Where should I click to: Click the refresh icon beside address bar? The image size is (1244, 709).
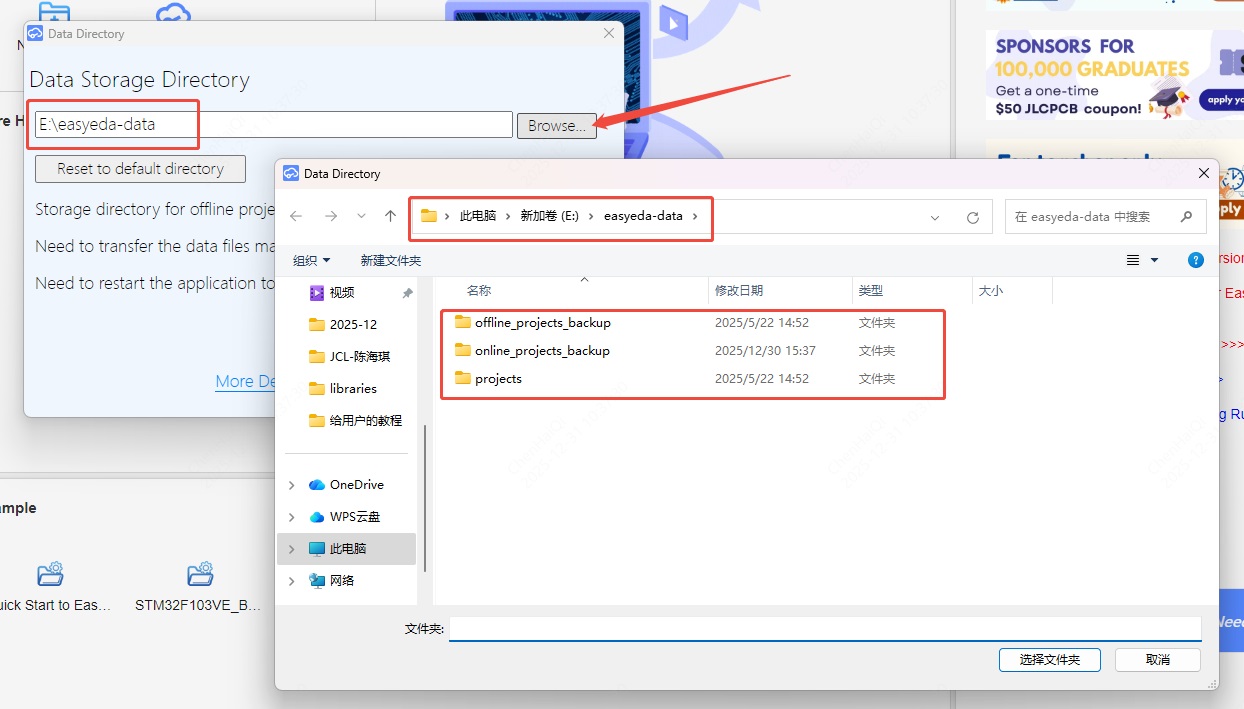click(972, 217)
